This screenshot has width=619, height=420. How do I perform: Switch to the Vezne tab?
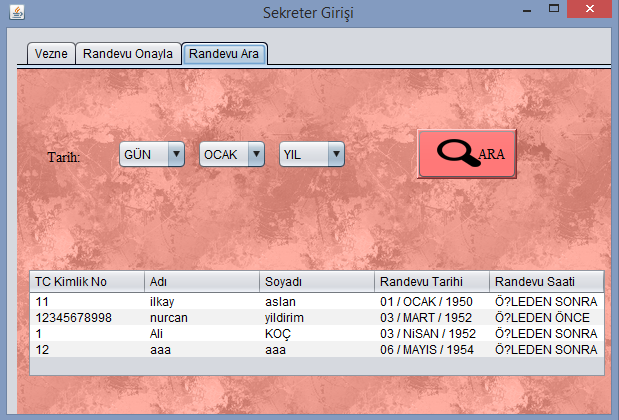pyautogui.click(x=50, y=53)
